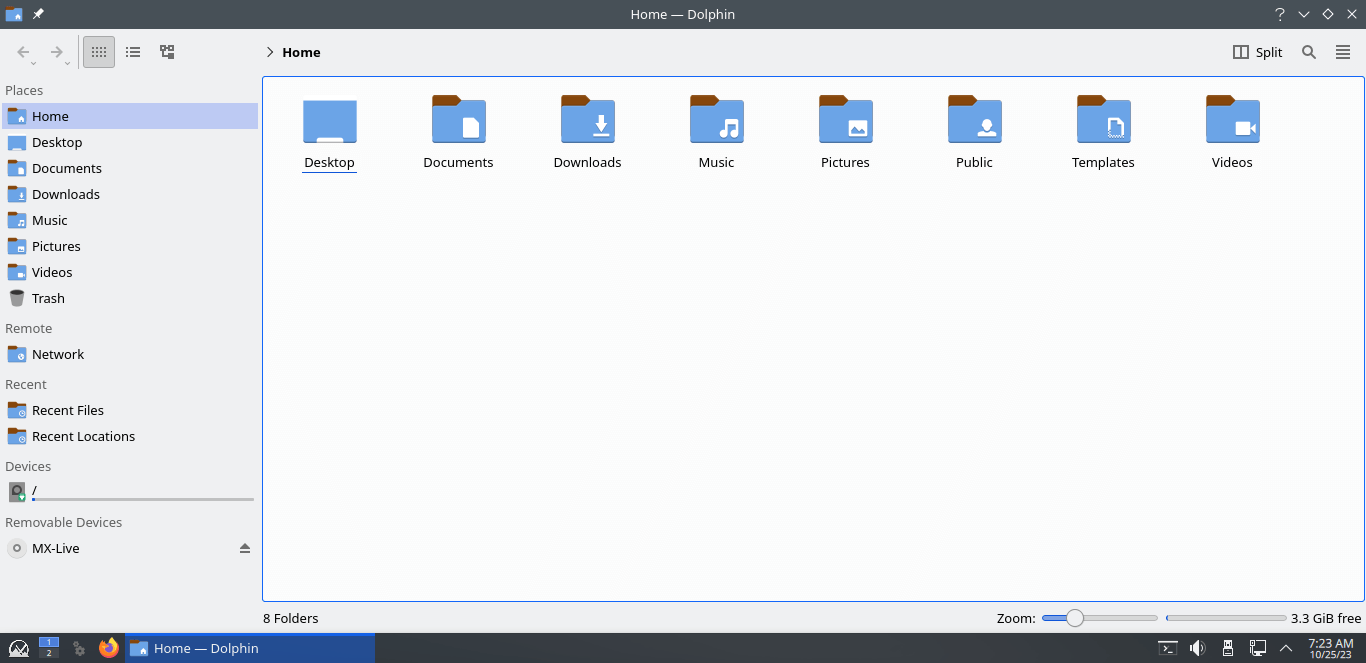Maximize the Dolphin window
This screenshot has width=1366, height=663.
coord(1328,14)
